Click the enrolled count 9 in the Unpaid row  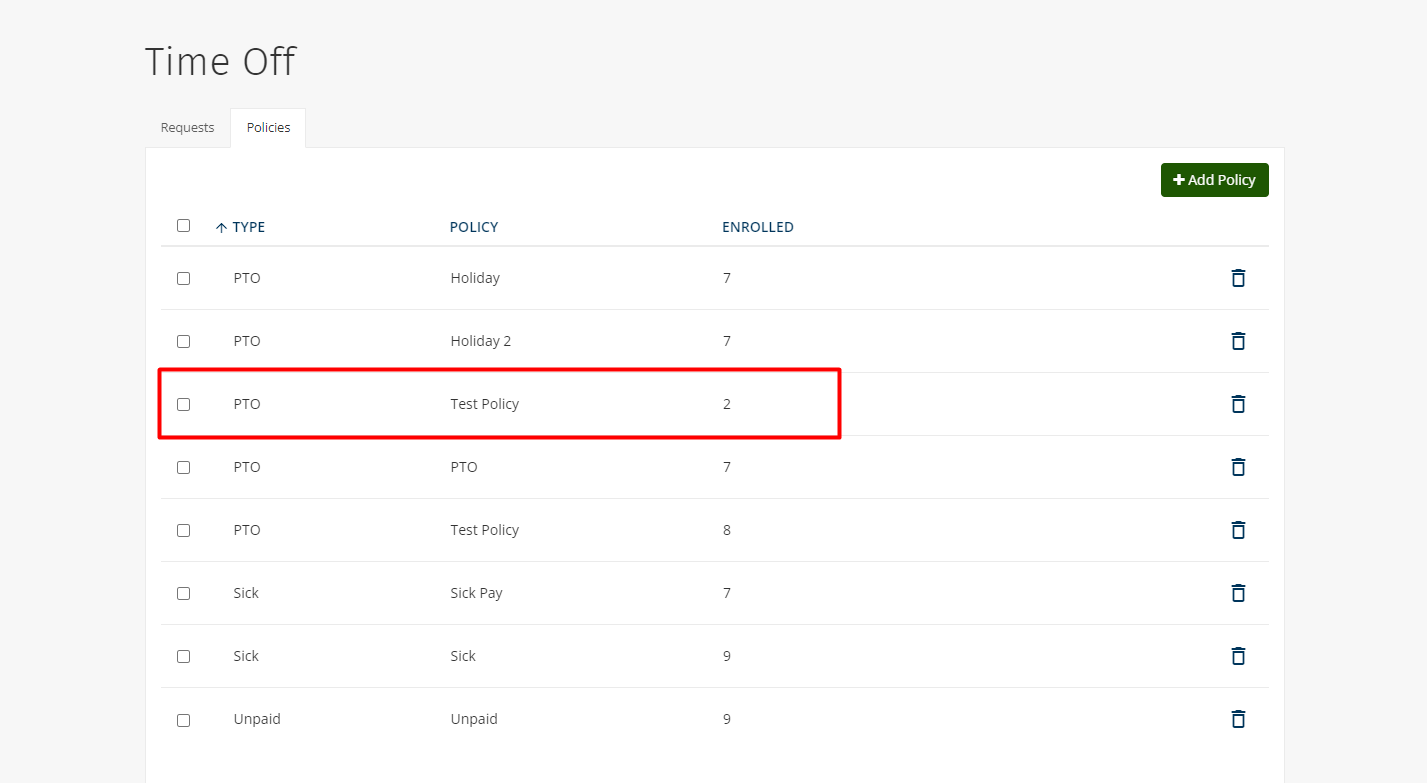(727, 719)
